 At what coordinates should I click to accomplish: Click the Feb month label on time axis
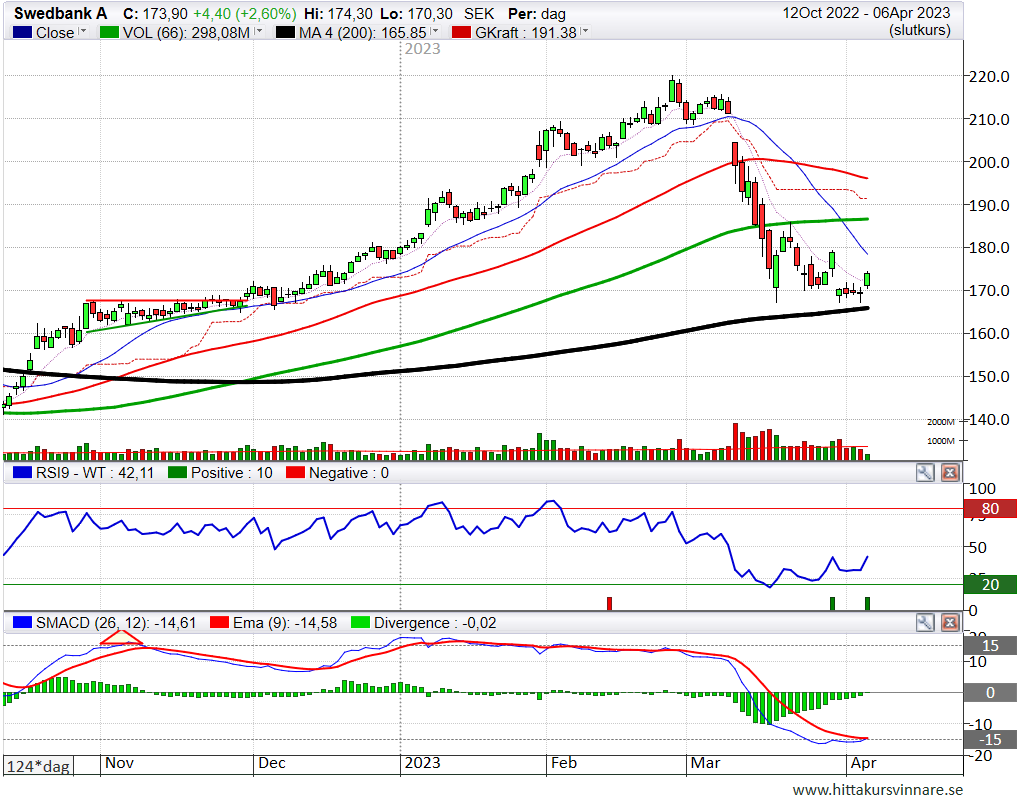click(x=563, y=763)
